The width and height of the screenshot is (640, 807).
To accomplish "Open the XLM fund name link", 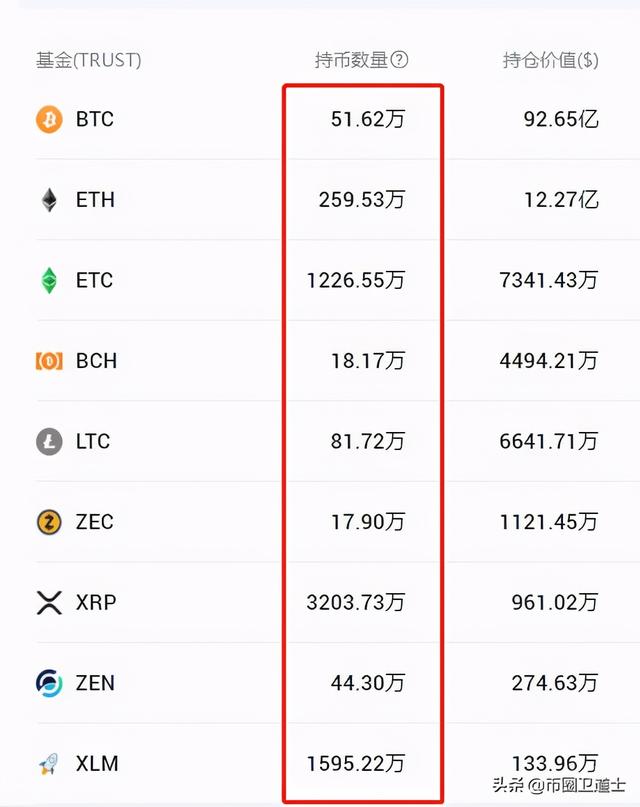I will pos(97,764).
